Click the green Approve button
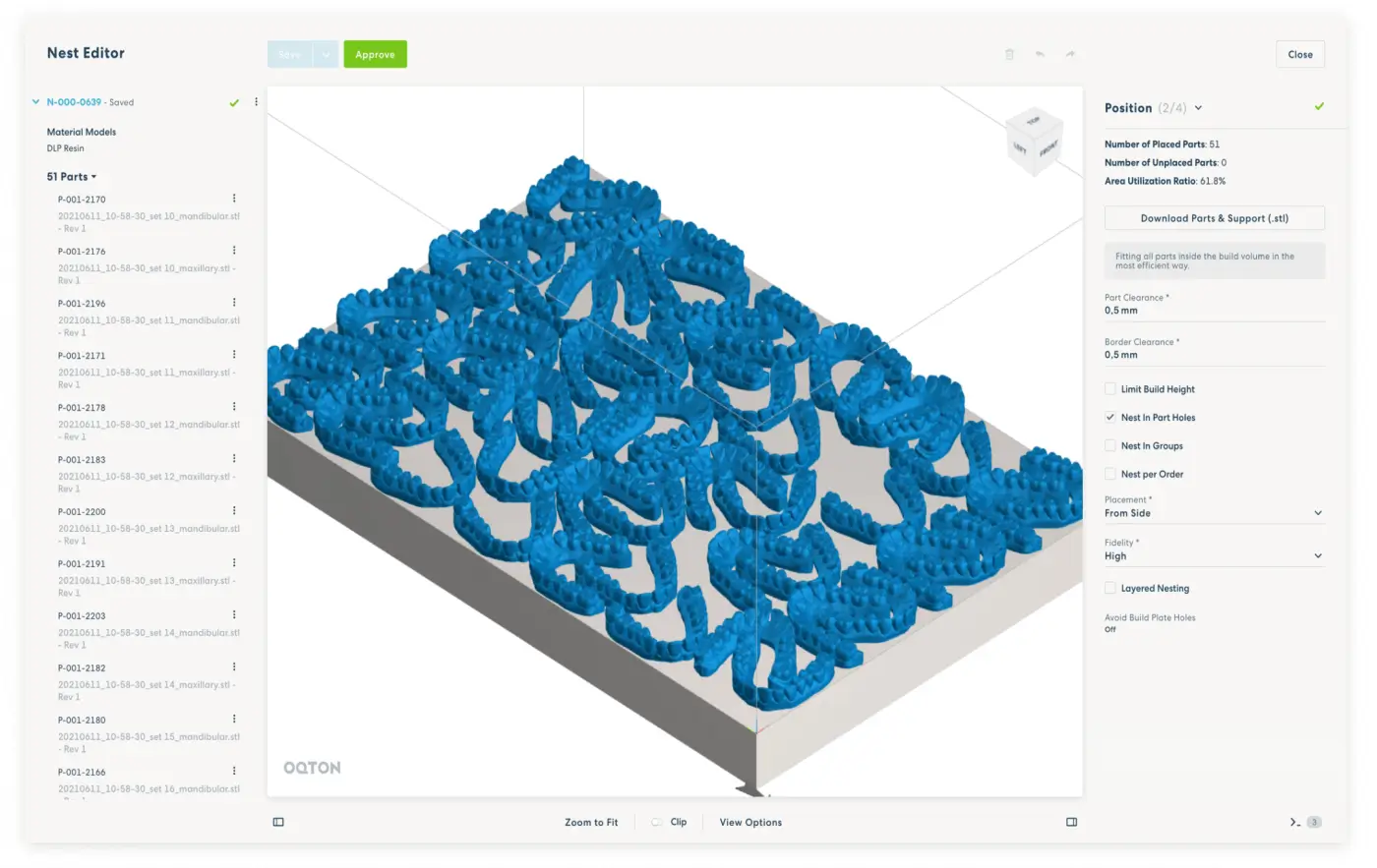 pos(375,55)
